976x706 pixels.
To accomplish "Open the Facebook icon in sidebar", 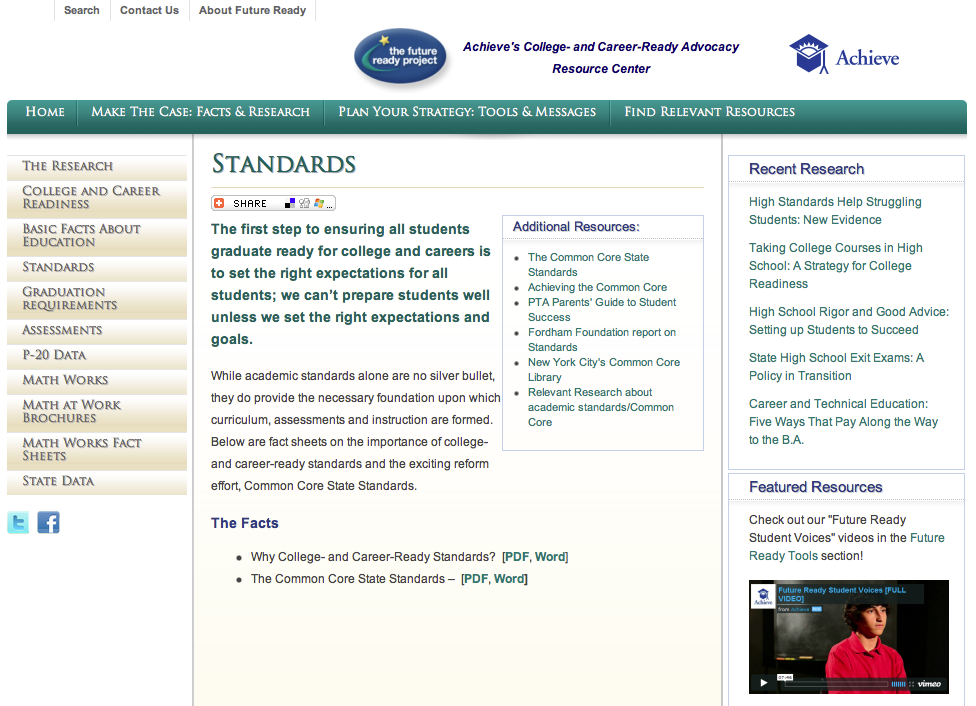I will coord(48,522).
